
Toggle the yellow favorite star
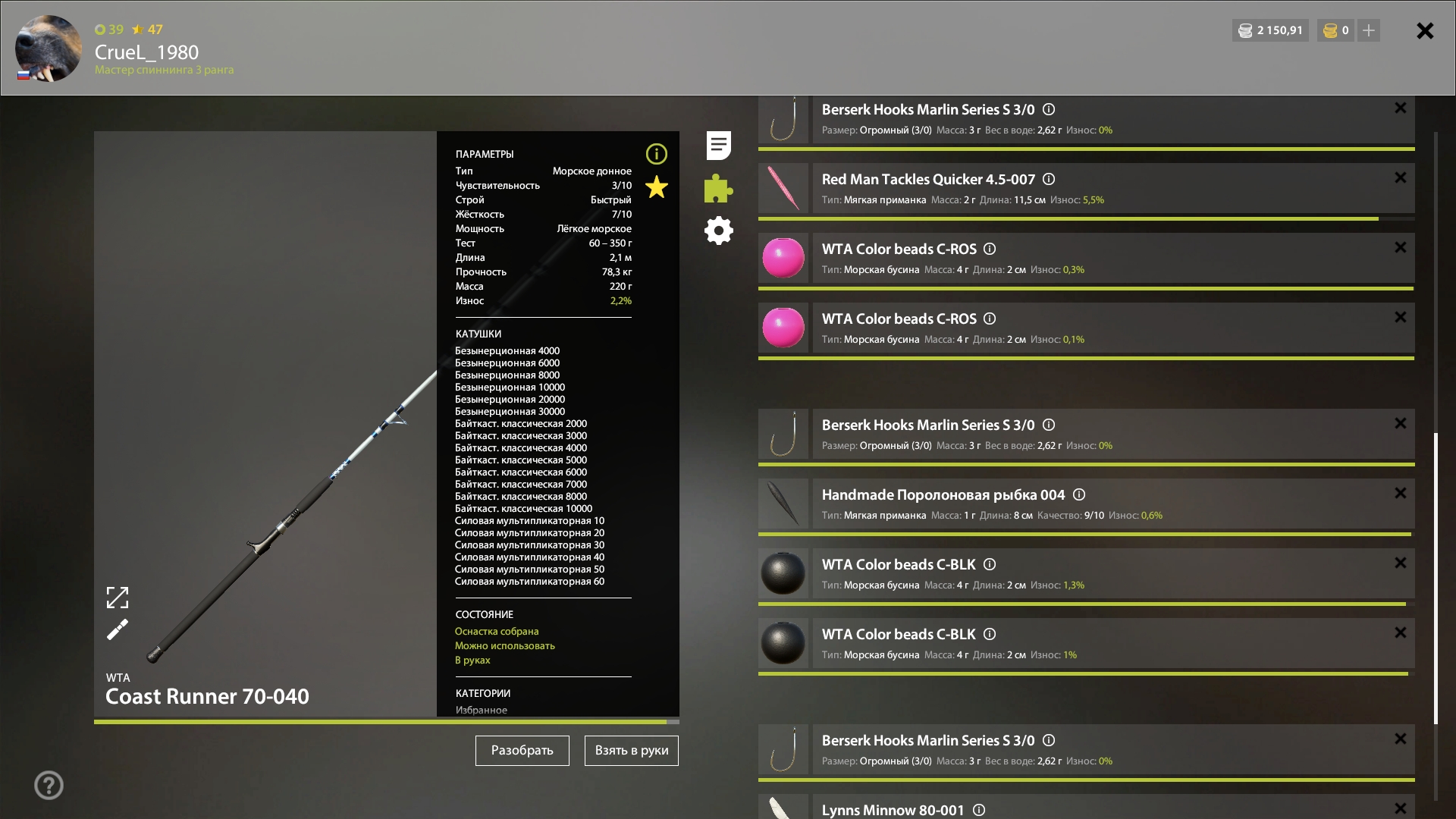pos(656,187)
